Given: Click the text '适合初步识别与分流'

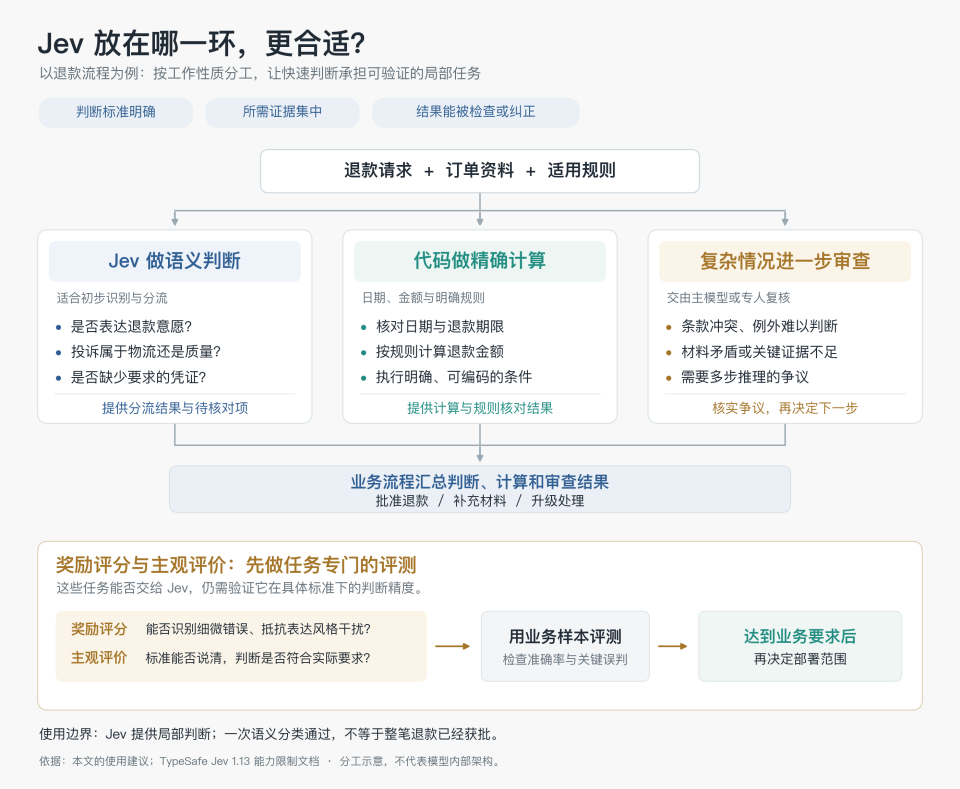Looking at the screenshot, I should pos(112,298).
